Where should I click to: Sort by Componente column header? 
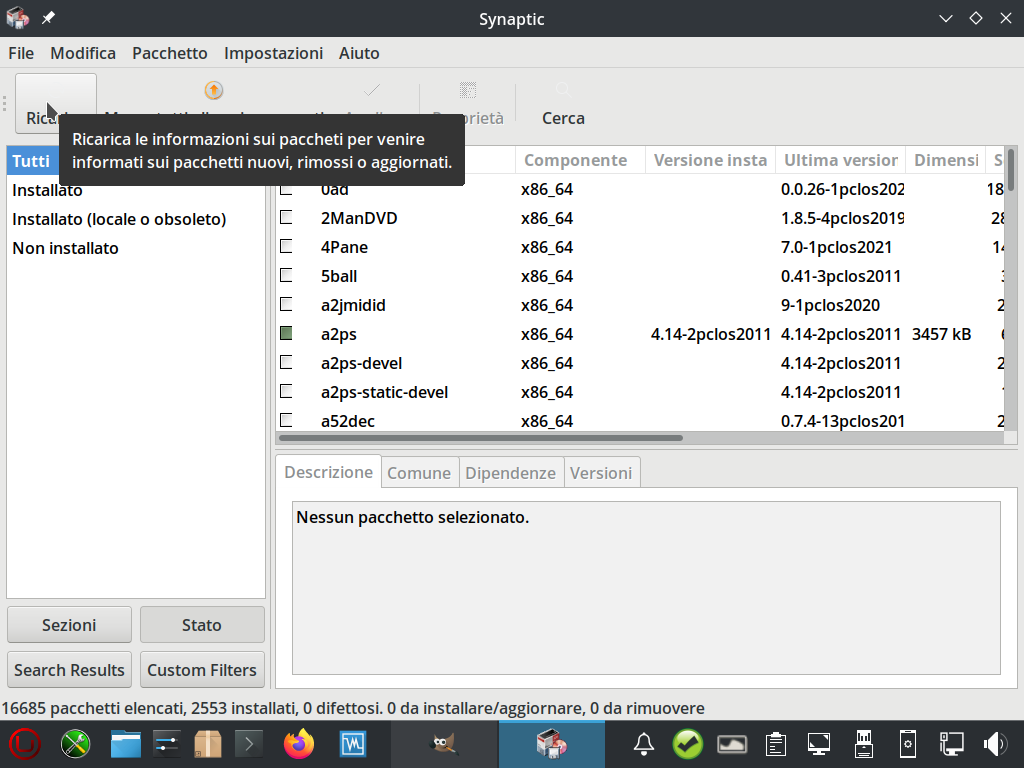(575, 160)
